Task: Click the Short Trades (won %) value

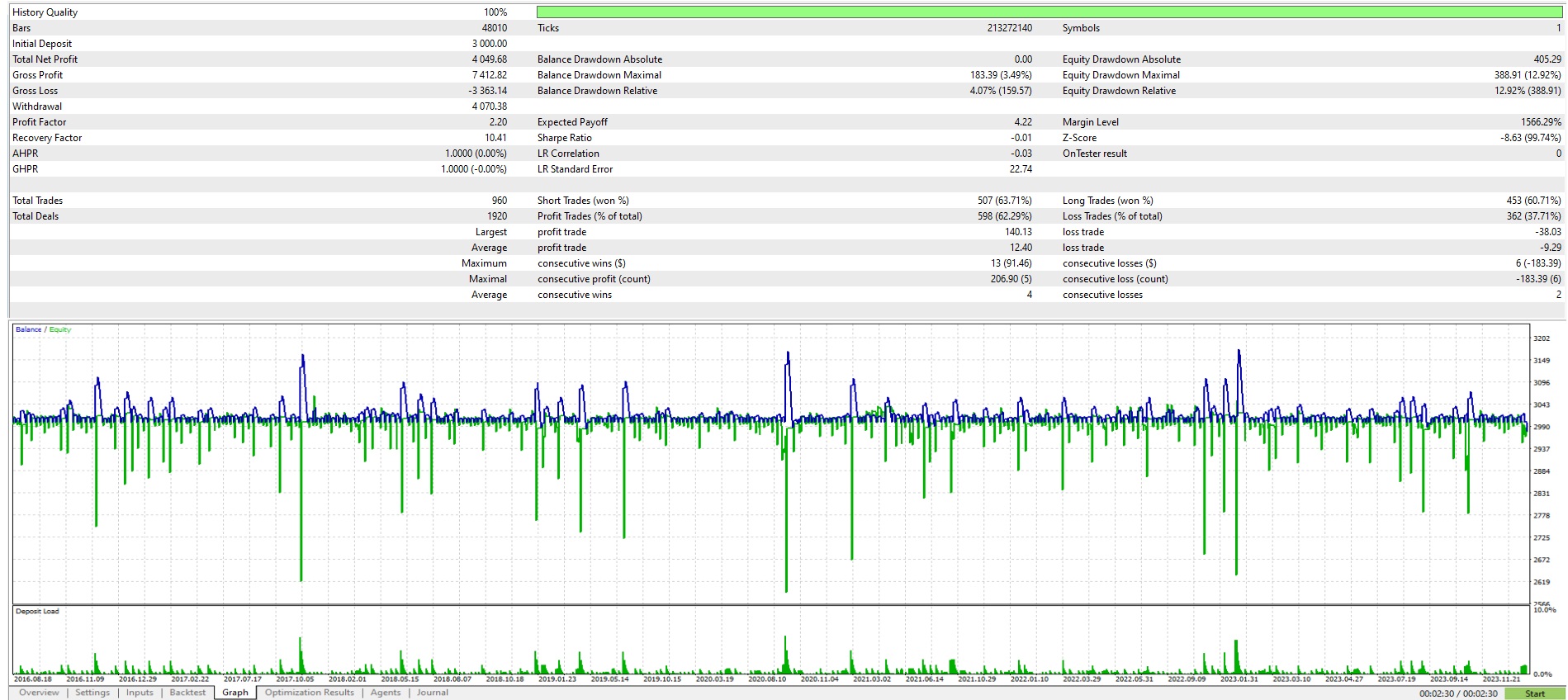Action: (1004, 201)
